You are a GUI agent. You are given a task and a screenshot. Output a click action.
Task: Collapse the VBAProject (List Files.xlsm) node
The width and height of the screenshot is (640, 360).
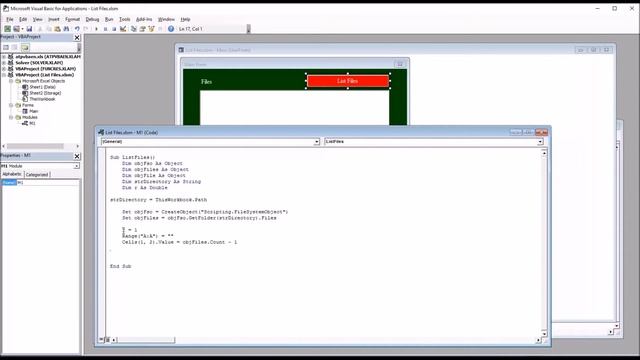point(4,75)
